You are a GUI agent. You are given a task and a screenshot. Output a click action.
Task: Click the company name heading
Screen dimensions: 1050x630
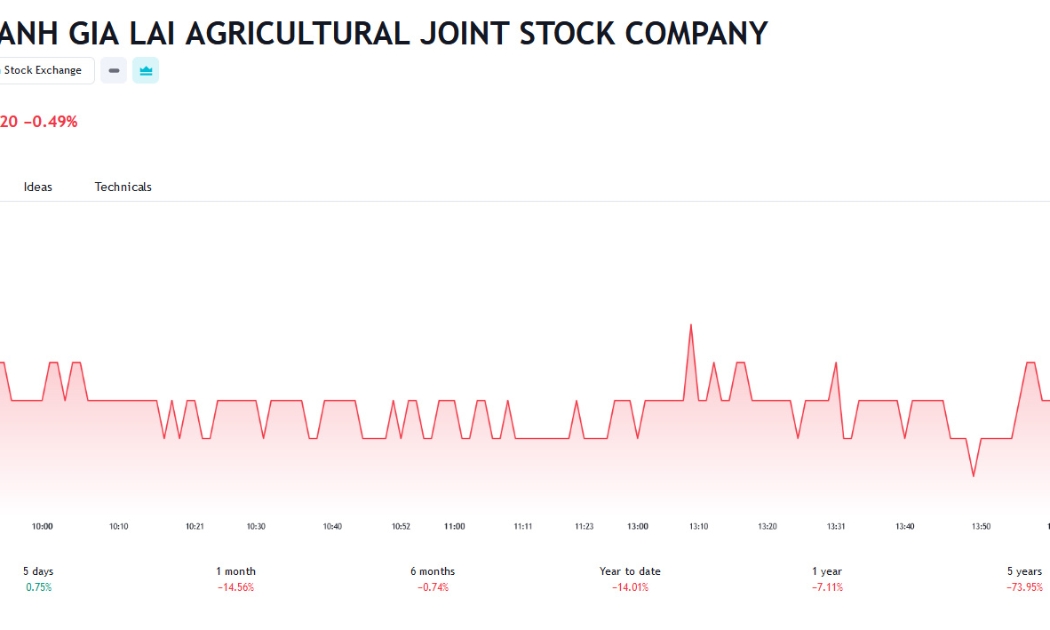(383, 33)
